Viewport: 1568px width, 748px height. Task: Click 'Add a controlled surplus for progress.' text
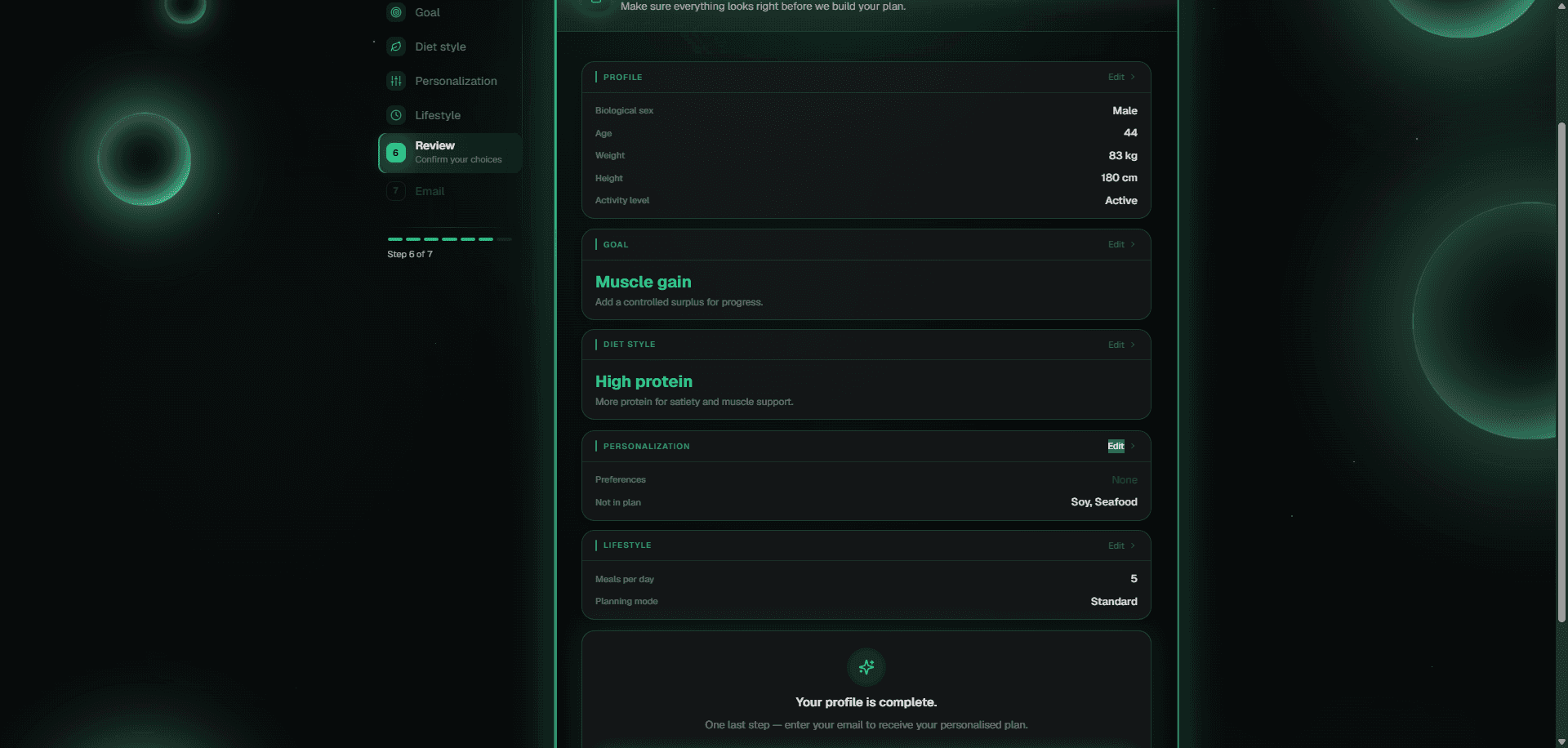[x=679, y=302]
